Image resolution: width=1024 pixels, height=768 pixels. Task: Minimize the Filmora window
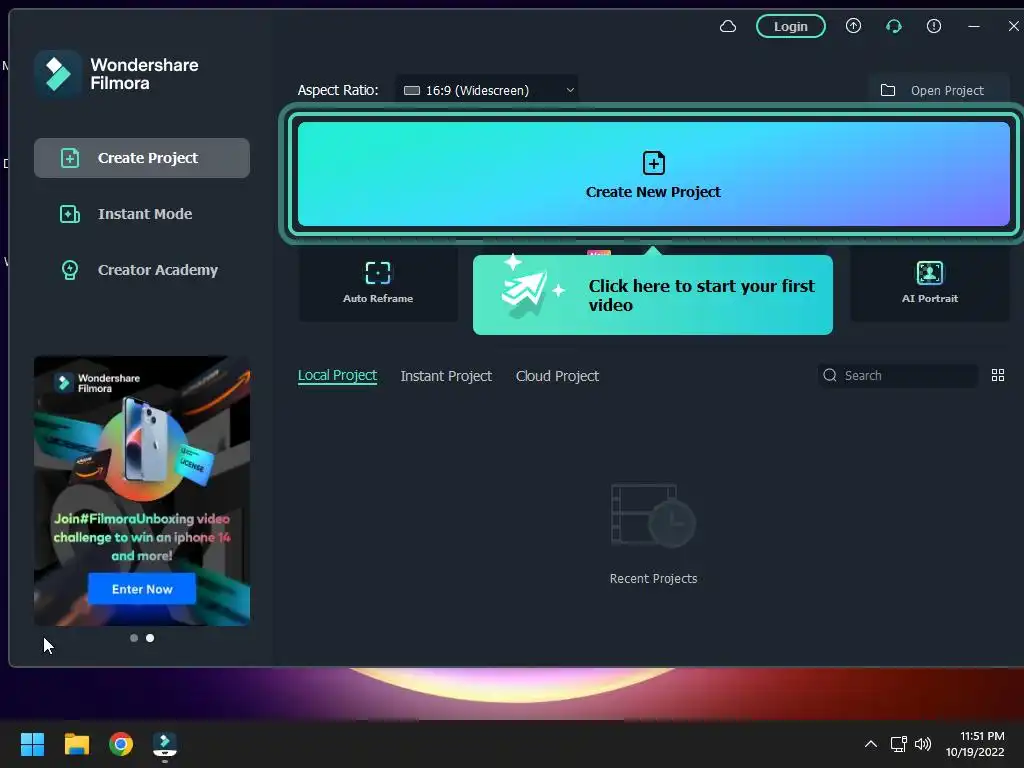click(x=974, y=26)
